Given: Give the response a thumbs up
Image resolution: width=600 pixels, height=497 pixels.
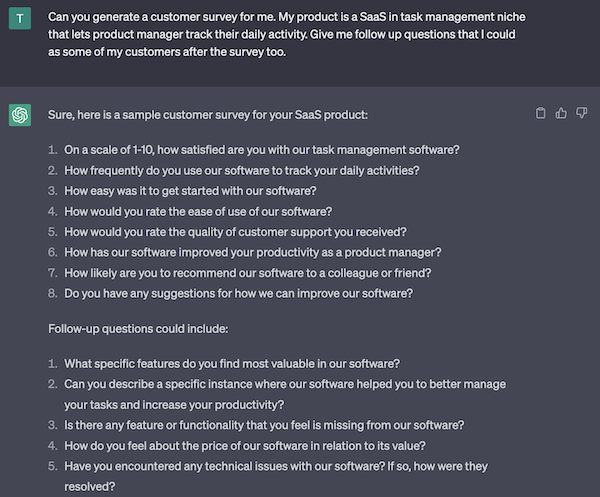Looking at the screenshot, I should (x=561, y=113).
